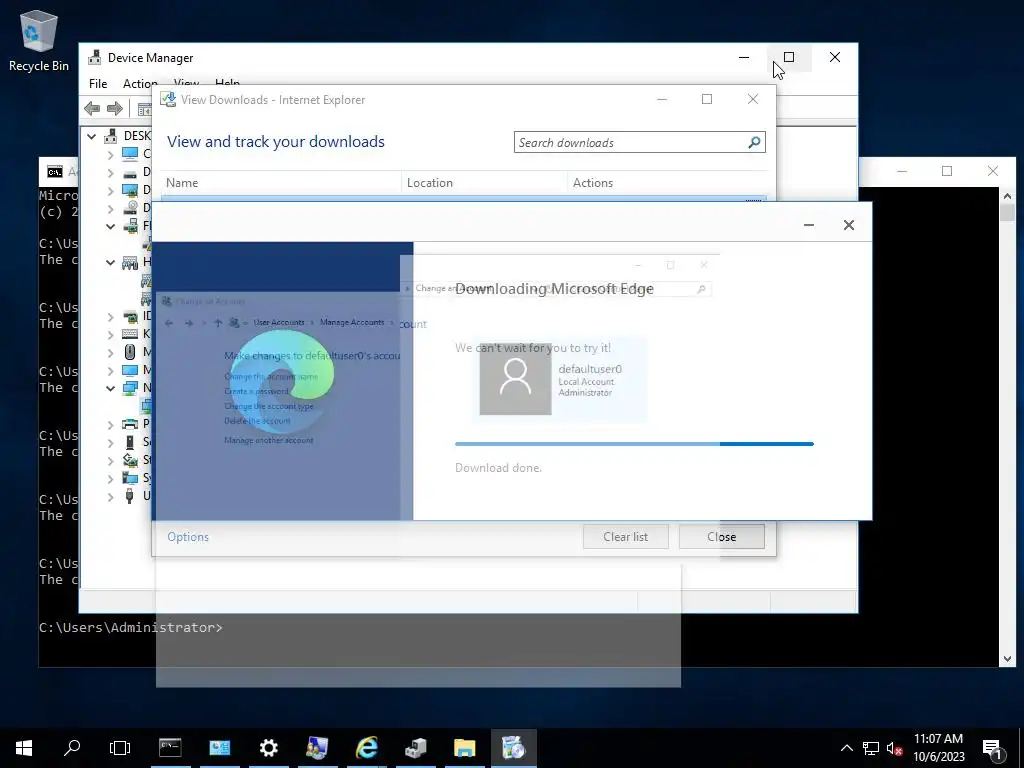The width and height of the screenshot is (1024, 768).
Task: Select the keyboard category icon in Device Manager
Action: tap(130, 334)
